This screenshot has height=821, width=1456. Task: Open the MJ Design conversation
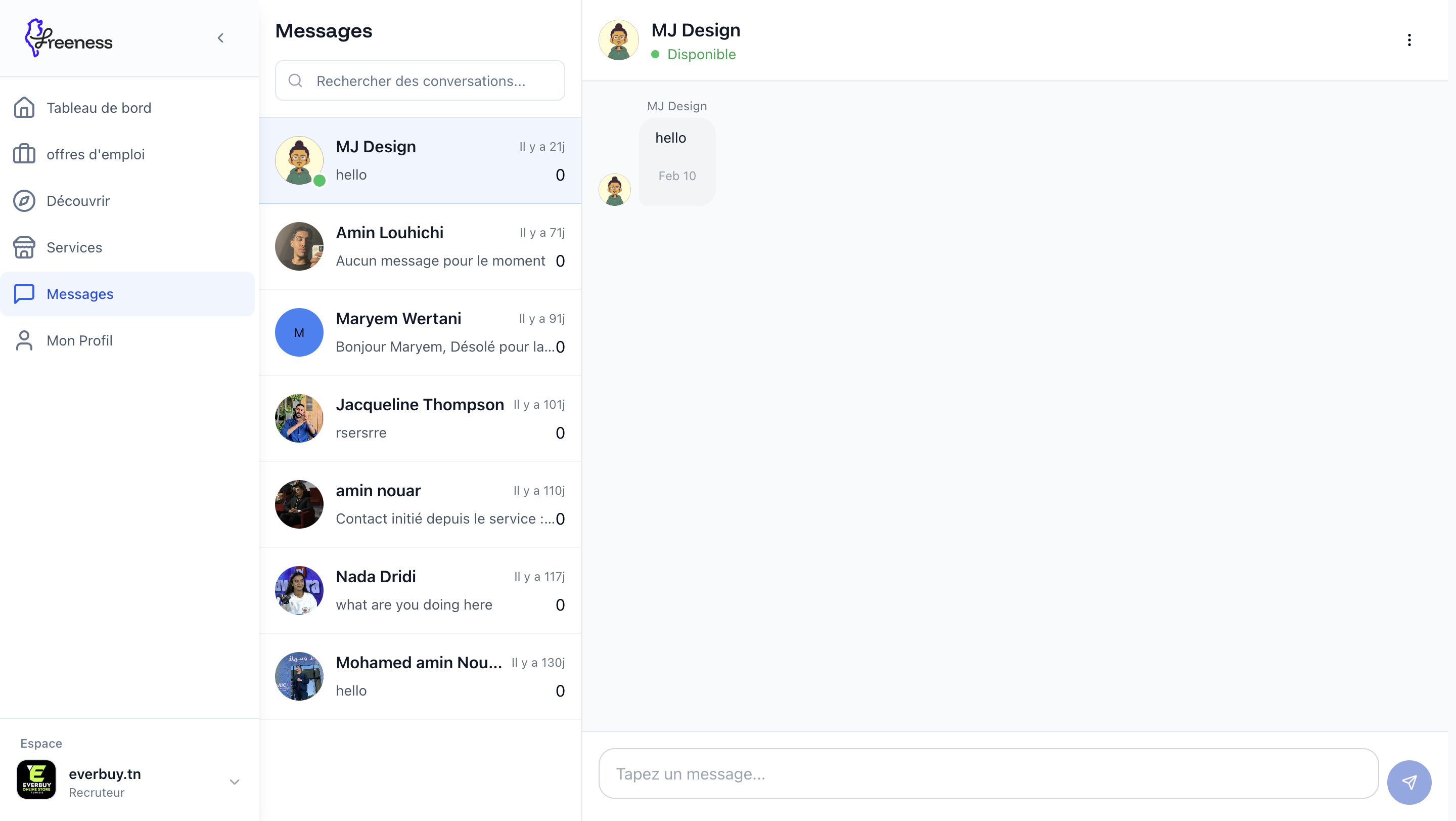point(421,160)
